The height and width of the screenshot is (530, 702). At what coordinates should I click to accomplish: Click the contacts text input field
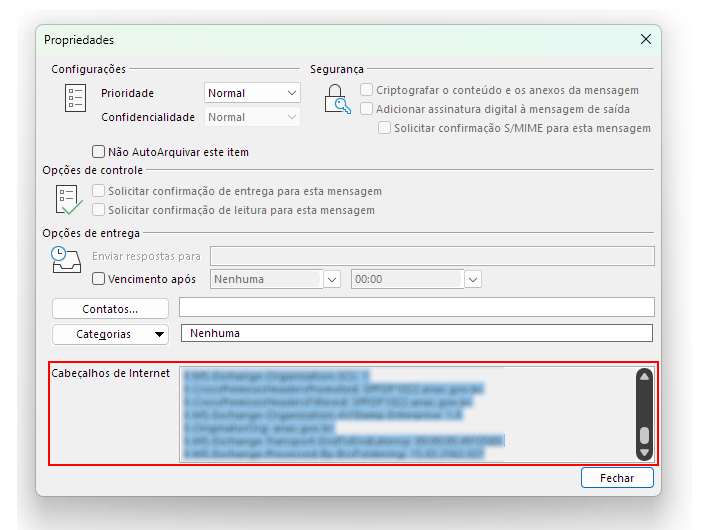point(416,307)
